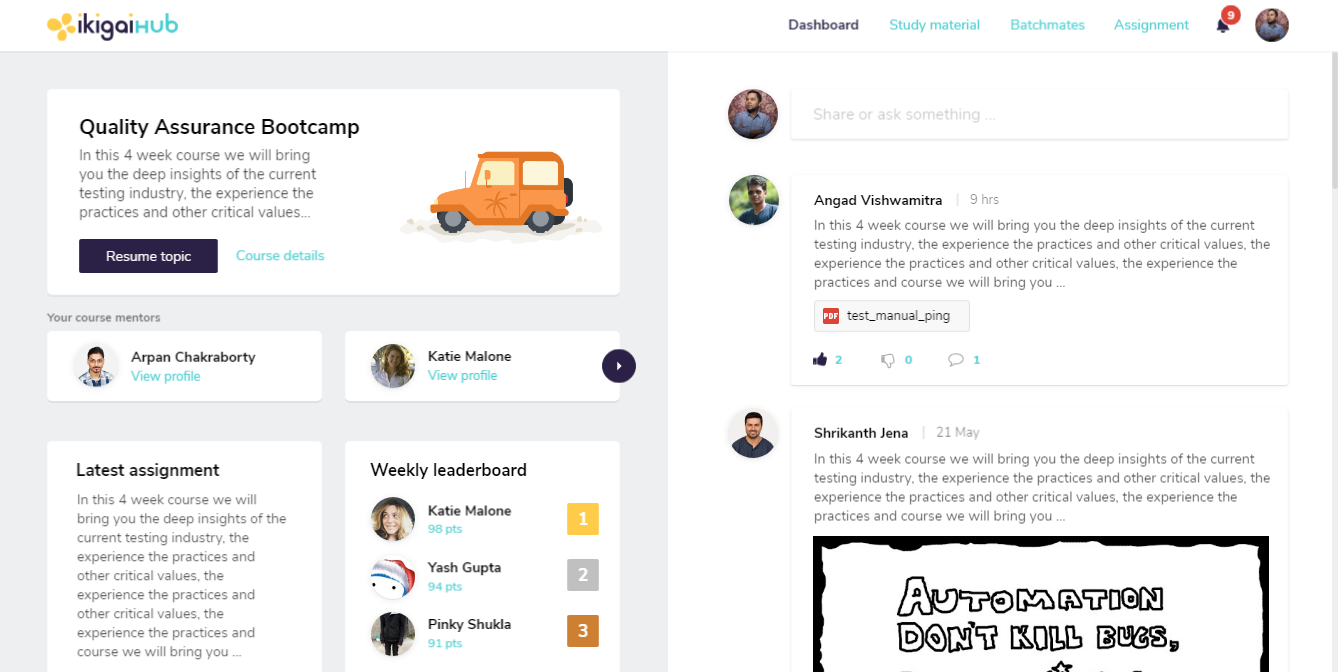
Task: View profile of Arpan Chakraborty
Action: tap(166, 376)
